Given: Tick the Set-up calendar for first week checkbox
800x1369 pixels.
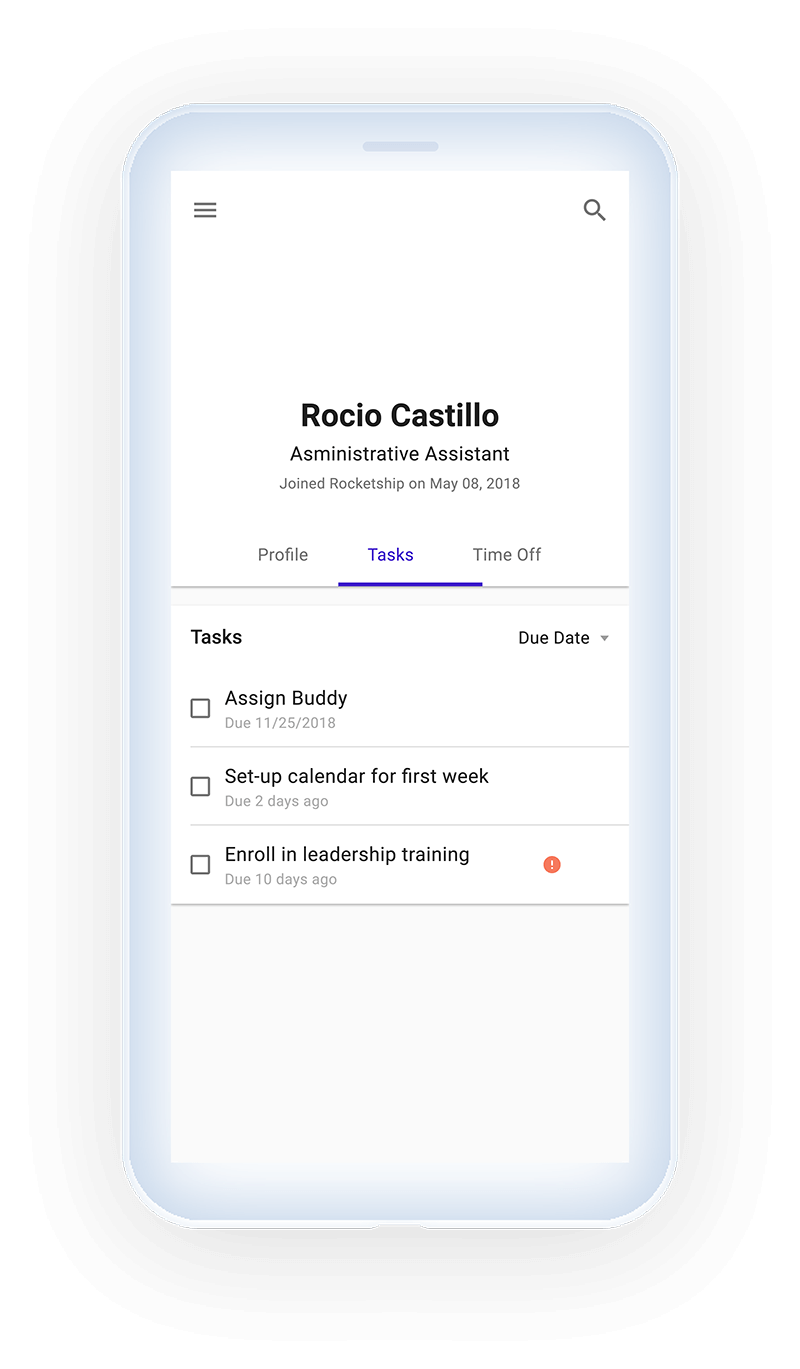Looking at the screenshot, I should (x=200, y=786).
